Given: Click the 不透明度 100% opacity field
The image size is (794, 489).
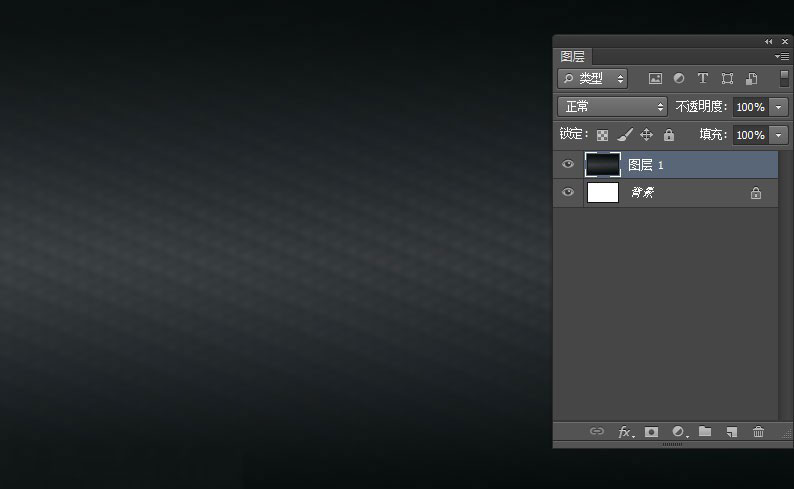Looking at the screenshot, I should pyautogui.click(x=750, y=107).
